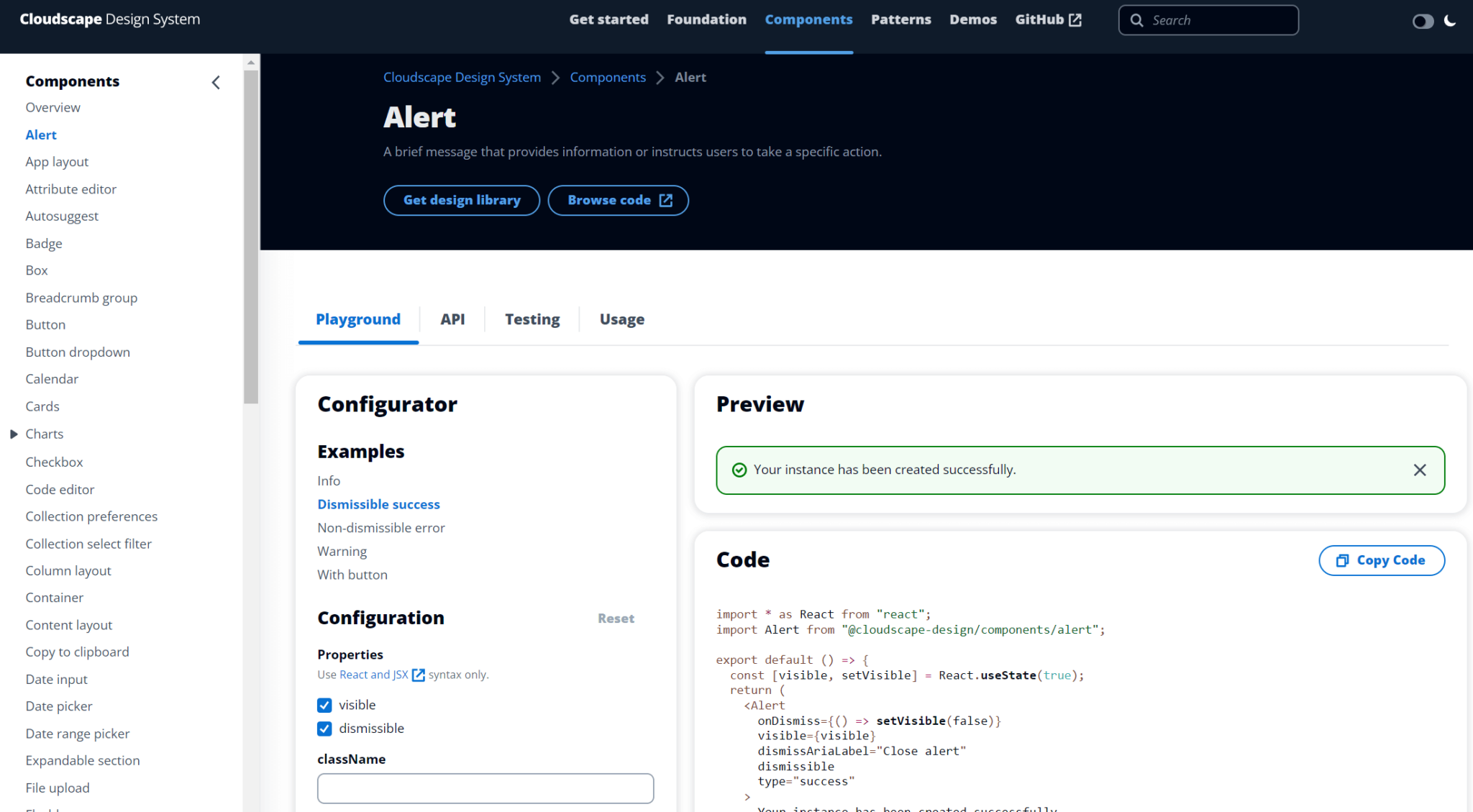Click the Get design library button

click(462, 200)
